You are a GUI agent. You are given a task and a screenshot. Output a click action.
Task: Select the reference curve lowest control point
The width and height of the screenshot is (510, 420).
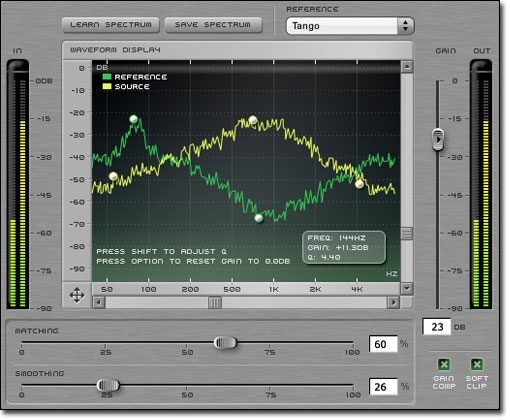[259, 219]
